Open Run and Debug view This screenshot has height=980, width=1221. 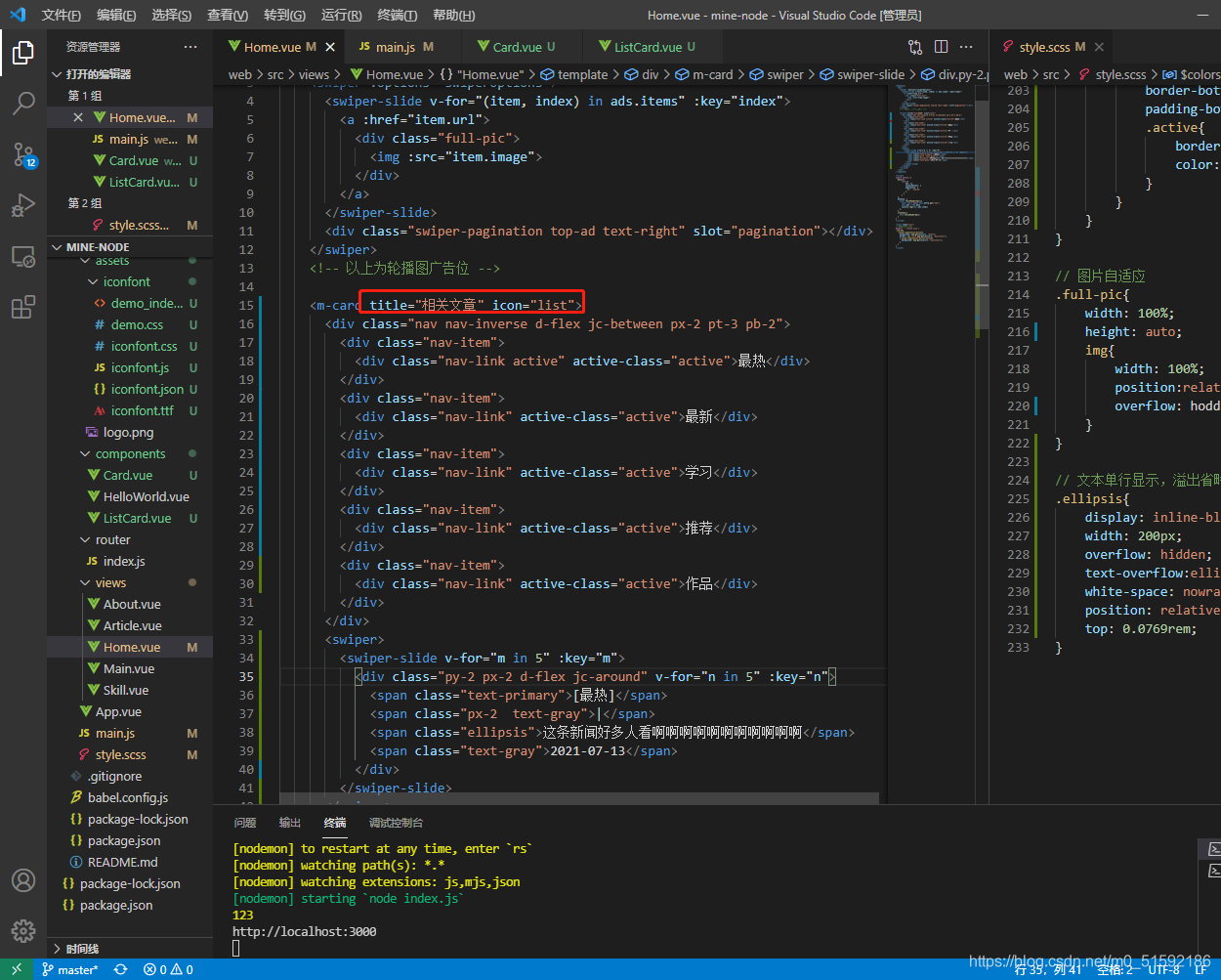tap(23, 205)
